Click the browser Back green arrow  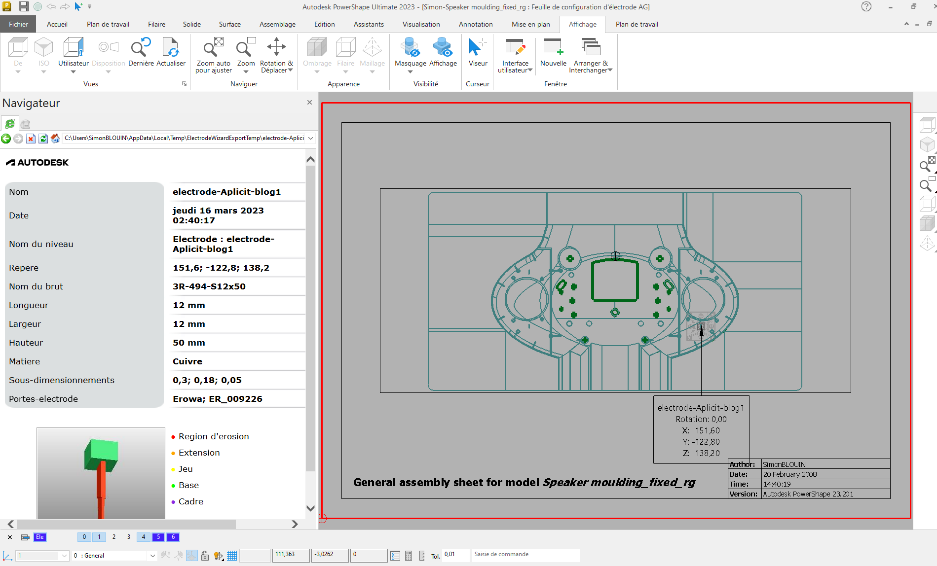pos(6,139)
